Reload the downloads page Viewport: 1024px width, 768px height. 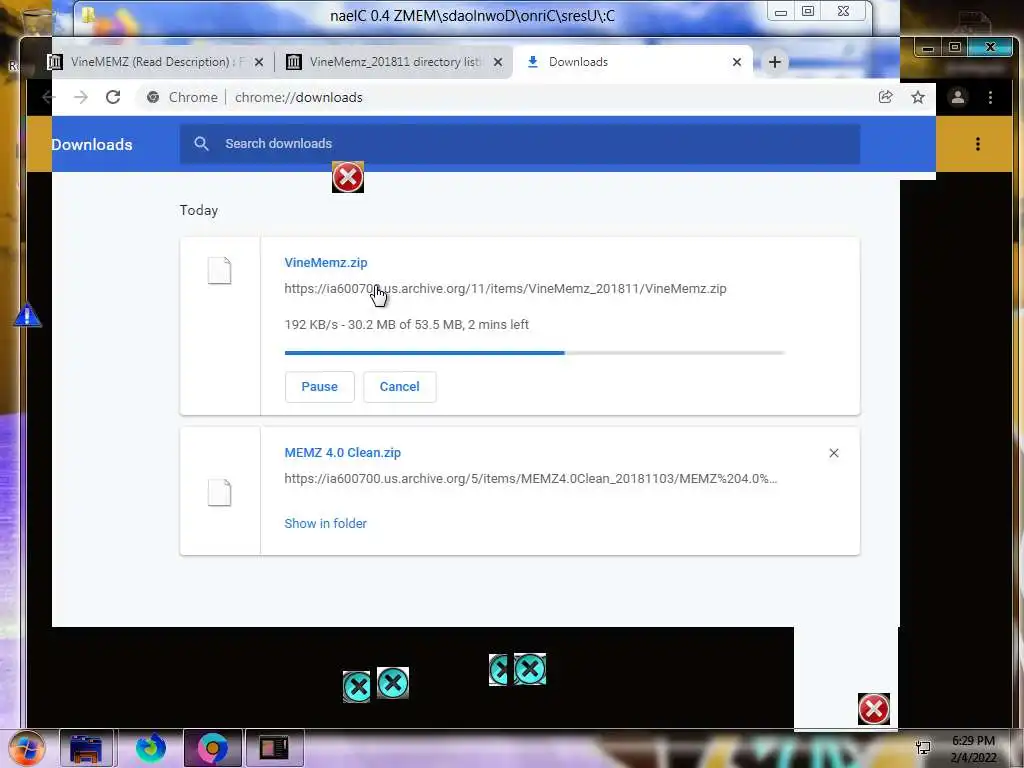pyautogui.click(x=113, y=97)
